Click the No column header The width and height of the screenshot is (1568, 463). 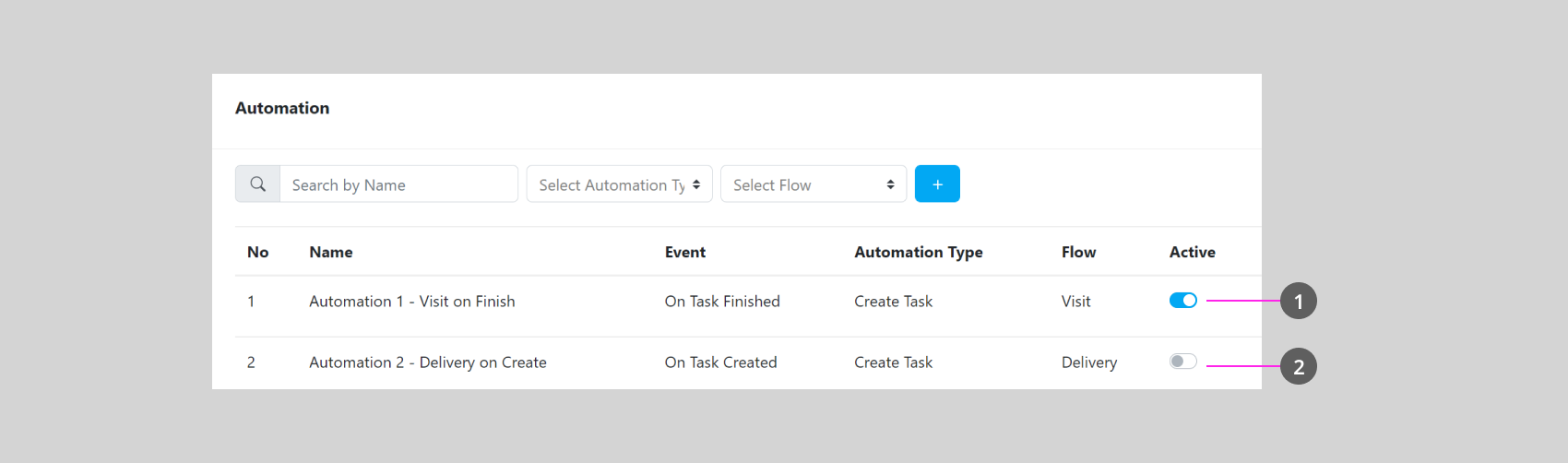click(257, 253)
